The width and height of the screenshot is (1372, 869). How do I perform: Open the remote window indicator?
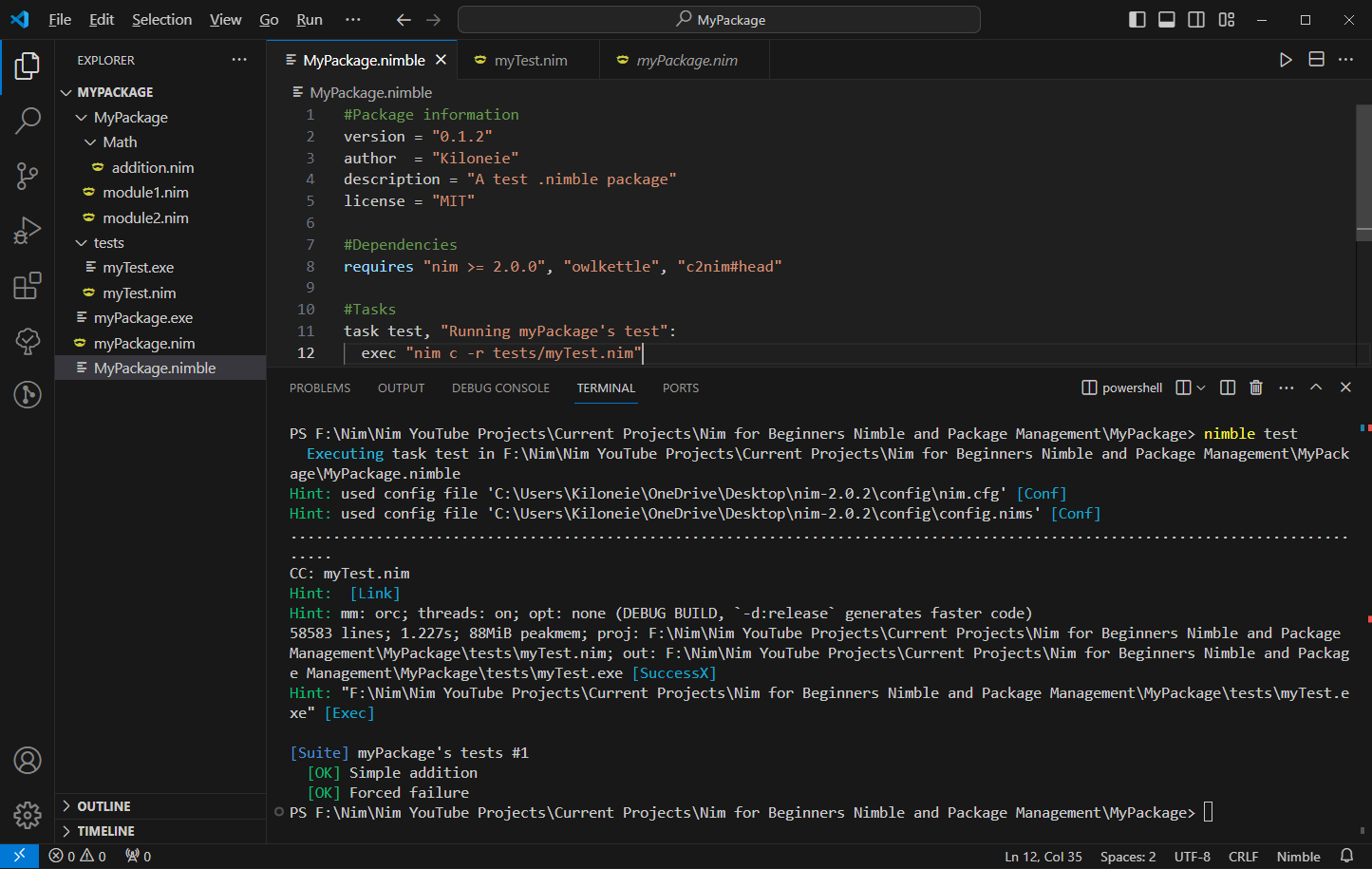(x=19, y=856)
